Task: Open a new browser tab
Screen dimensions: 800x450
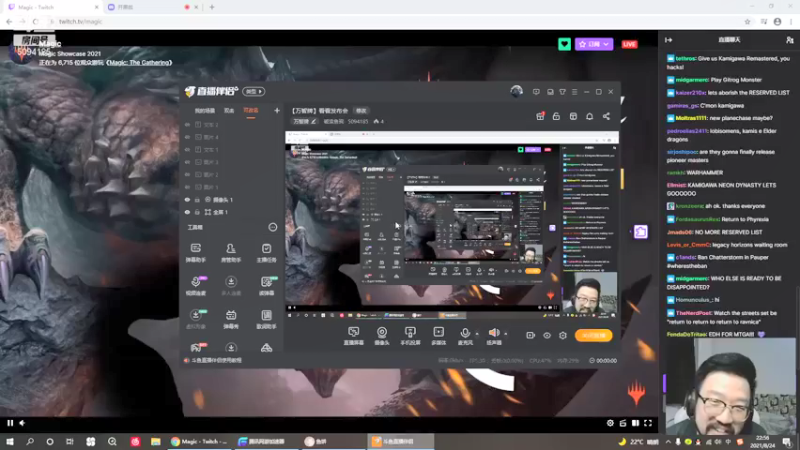Action: [x=212, y=7]
